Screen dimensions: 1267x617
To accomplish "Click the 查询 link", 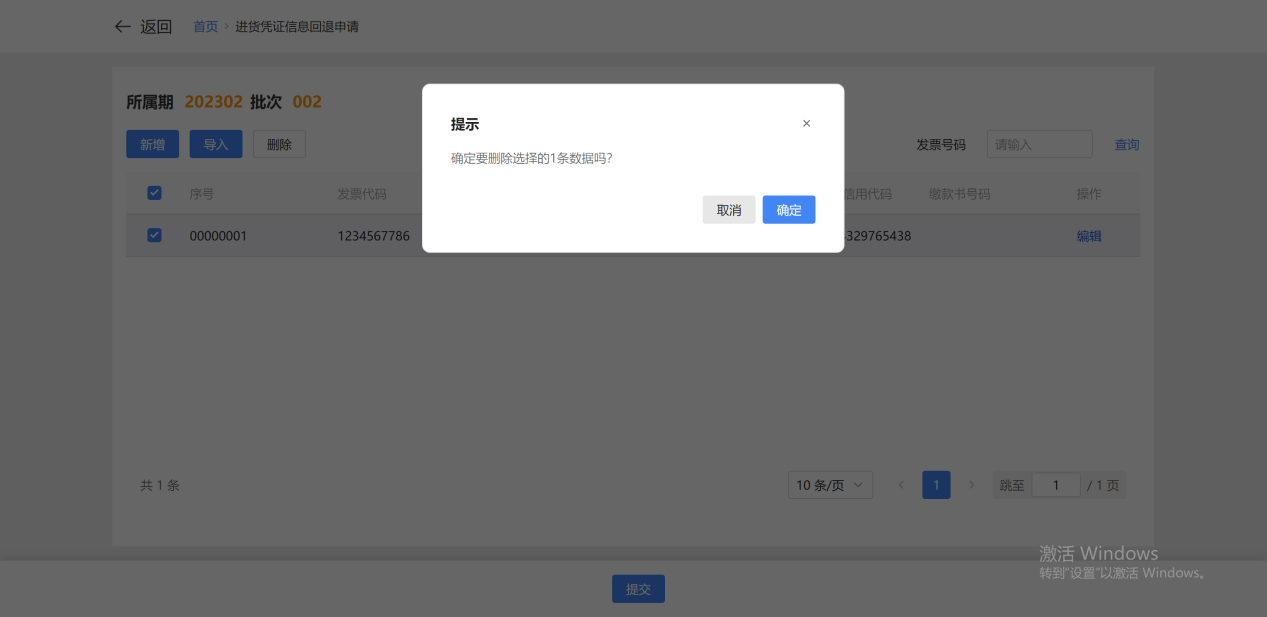I will tap(1127, 144).
